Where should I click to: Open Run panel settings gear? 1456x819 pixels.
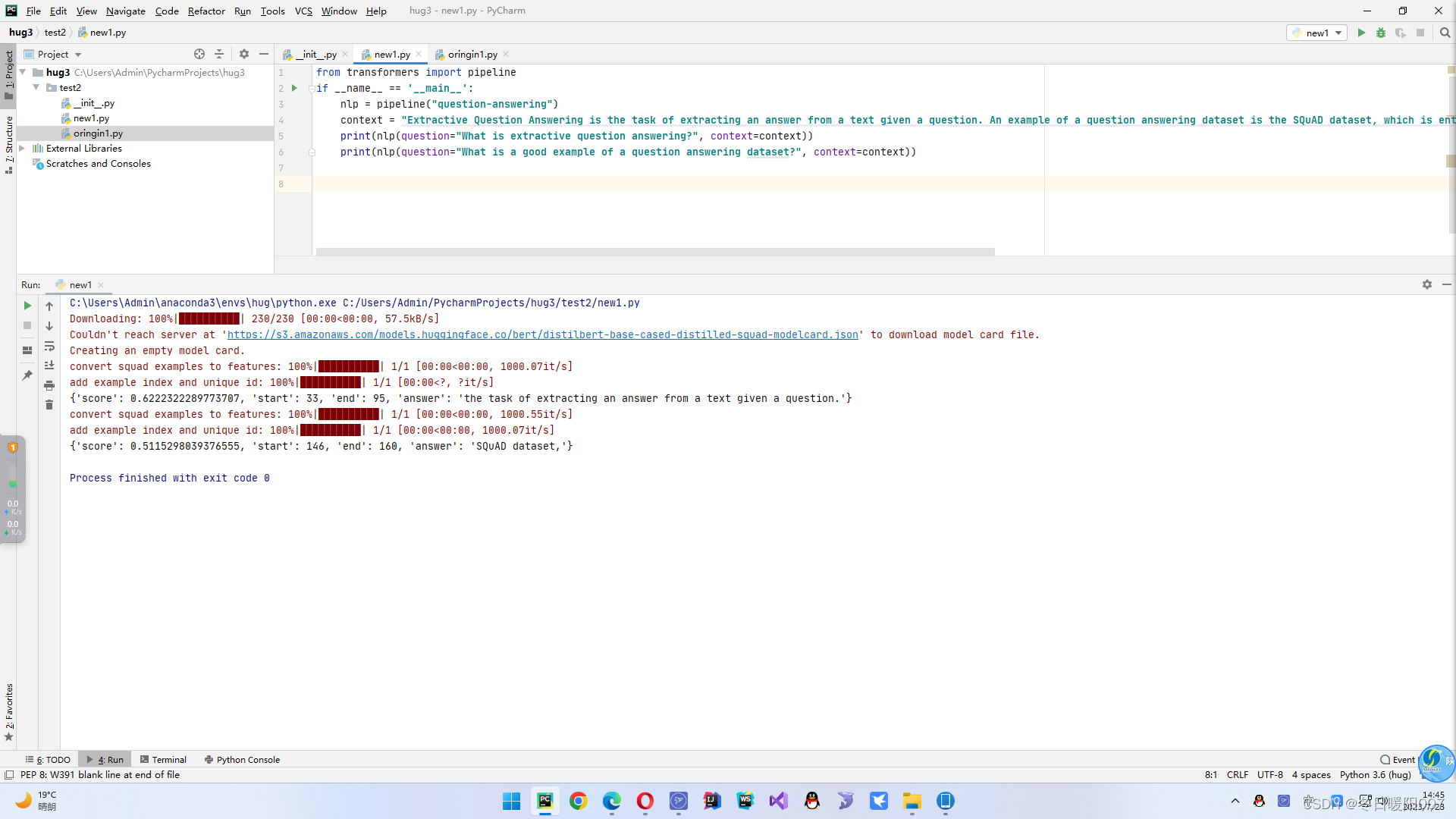(1427, 284)
